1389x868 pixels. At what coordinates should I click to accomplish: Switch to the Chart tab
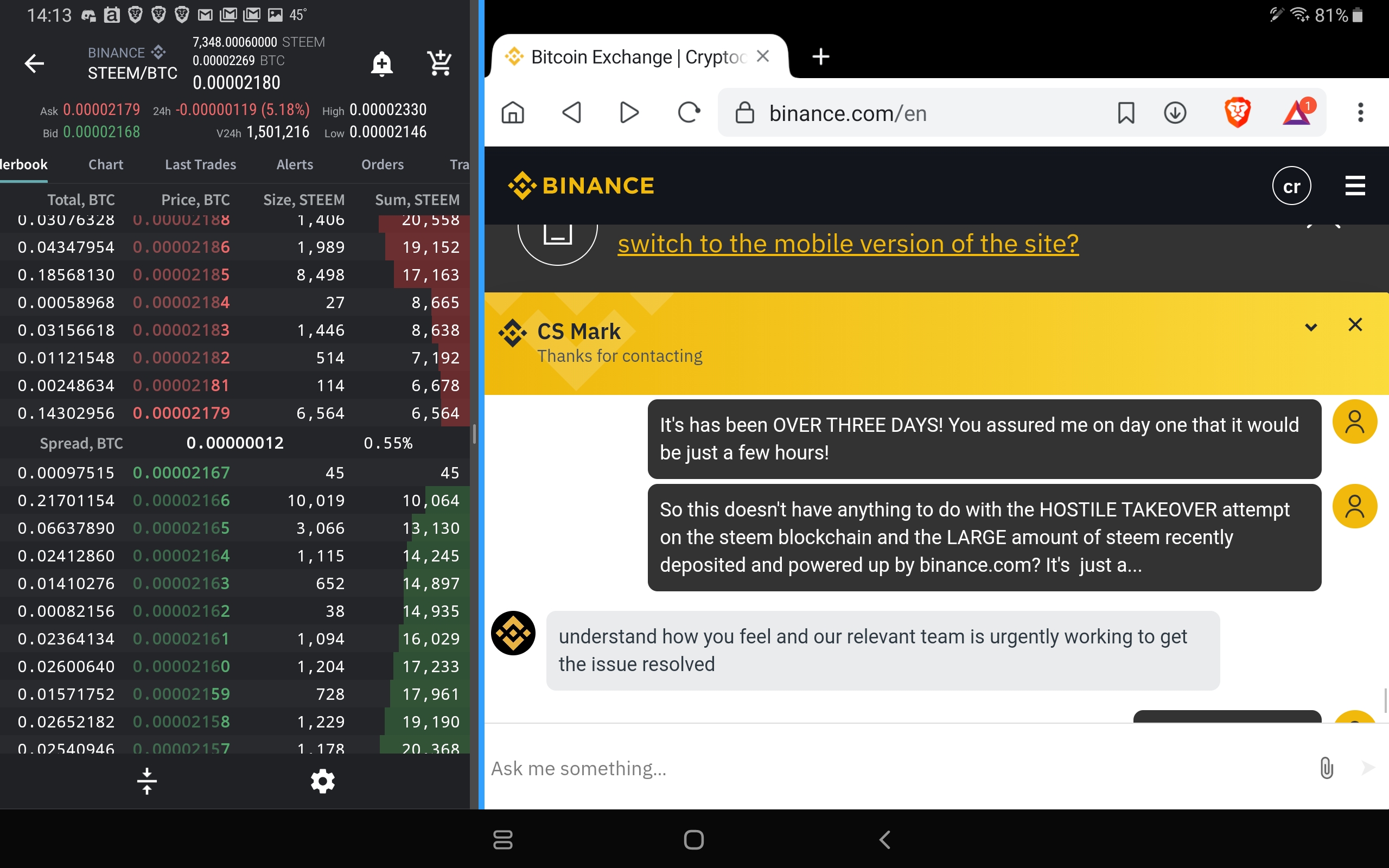[x=106, y=165]
